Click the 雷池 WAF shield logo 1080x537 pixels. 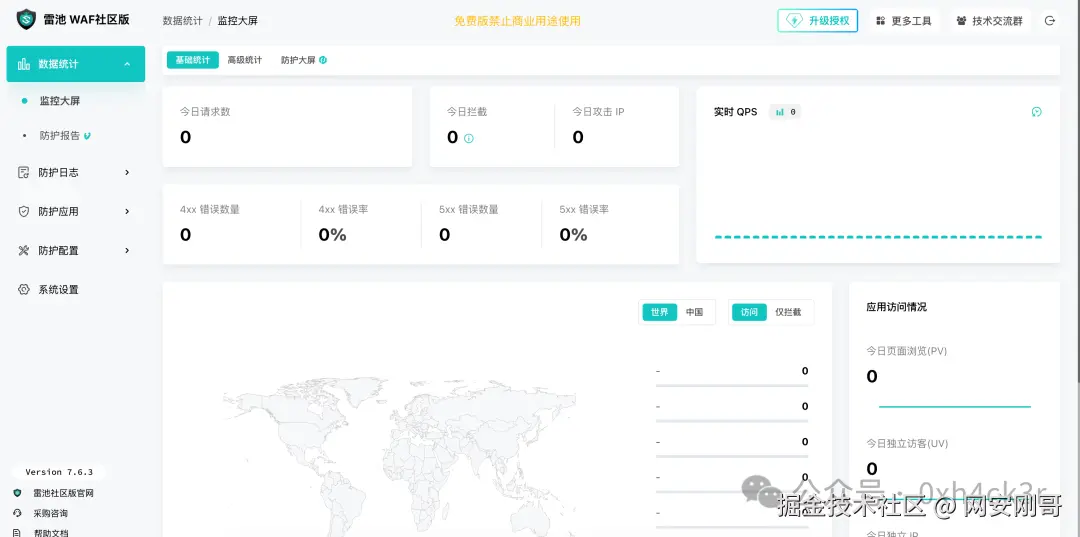26,19
